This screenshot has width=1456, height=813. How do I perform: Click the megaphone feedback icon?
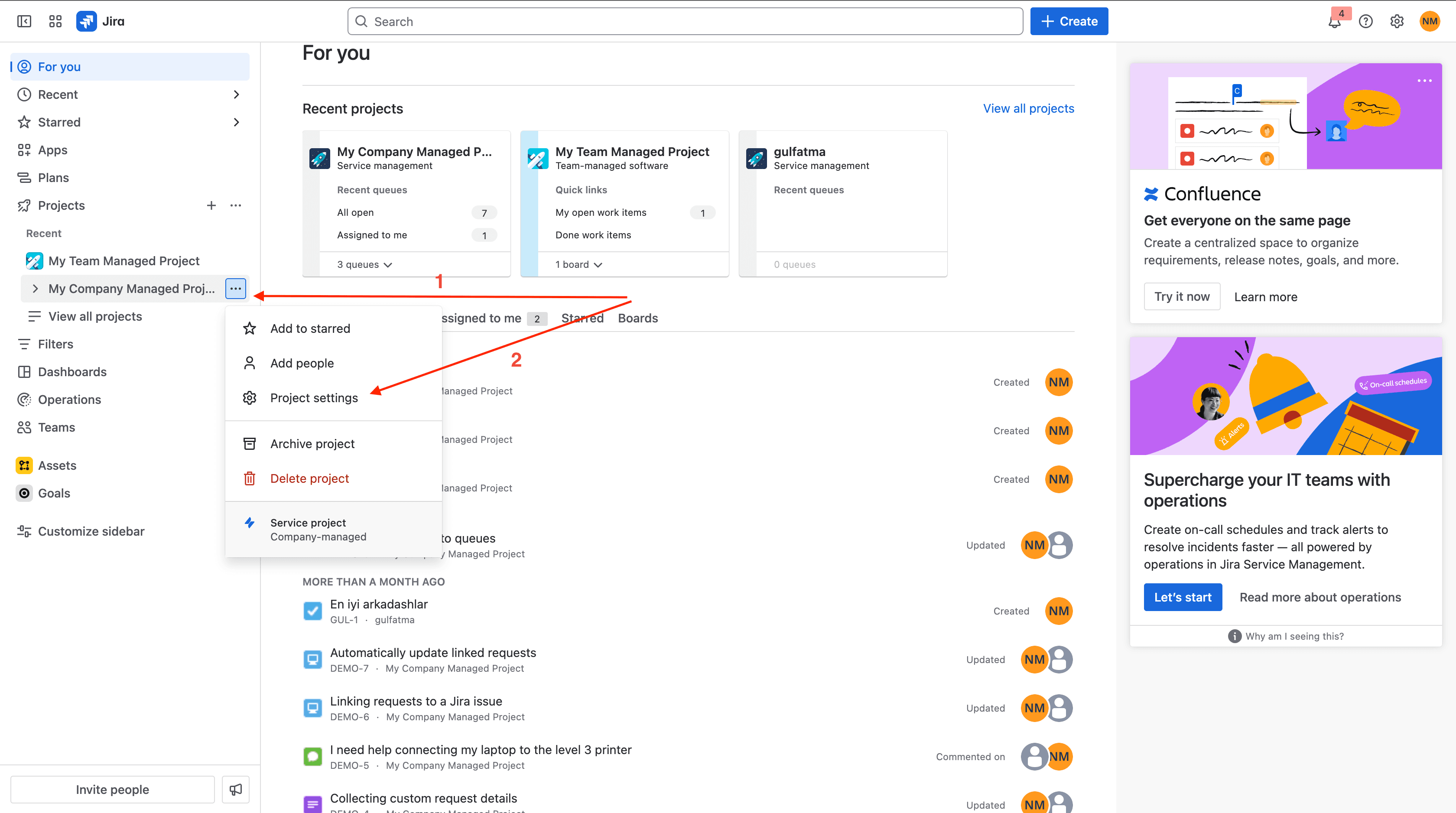tap(236, 789)
